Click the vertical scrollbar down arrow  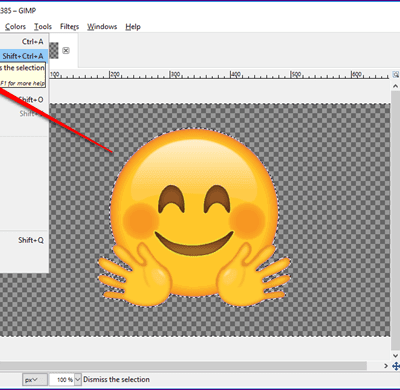coord(395,356)
